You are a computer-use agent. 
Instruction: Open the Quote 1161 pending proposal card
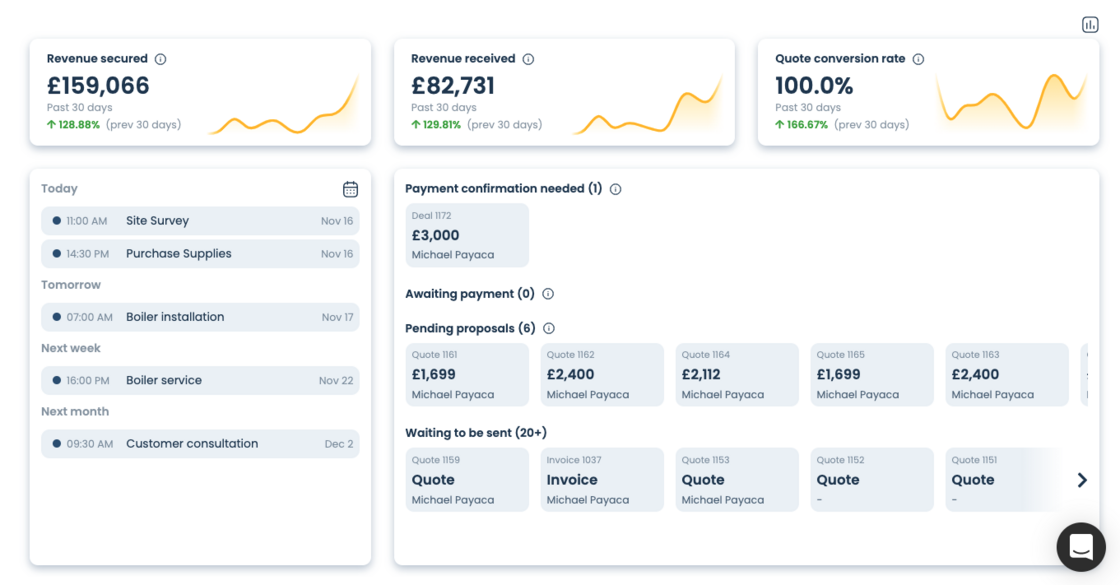(467, 375)
